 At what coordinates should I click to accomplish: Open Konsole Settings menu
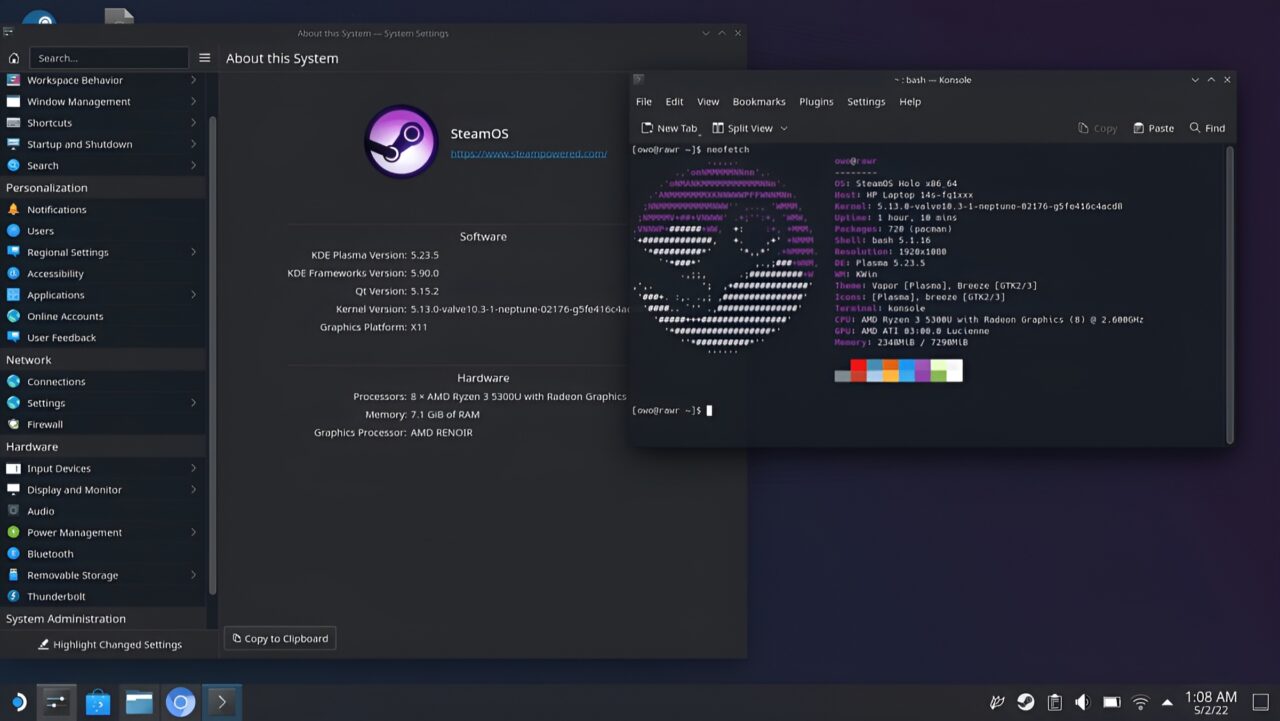click(866, 102)
